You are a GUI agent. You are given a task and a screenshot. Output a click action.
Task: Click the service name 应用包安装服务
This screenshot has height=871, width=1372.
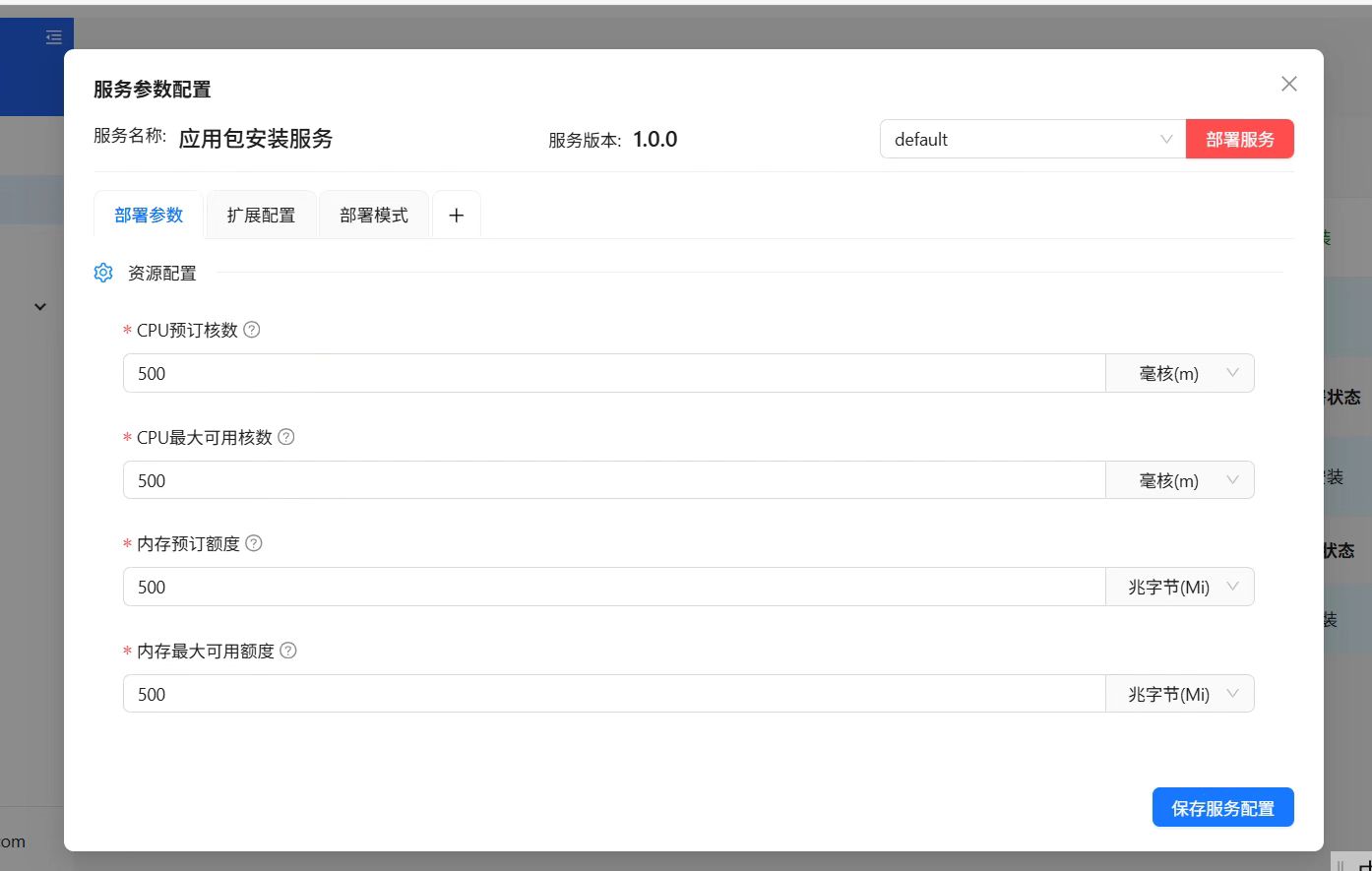(x=256, y=139)
